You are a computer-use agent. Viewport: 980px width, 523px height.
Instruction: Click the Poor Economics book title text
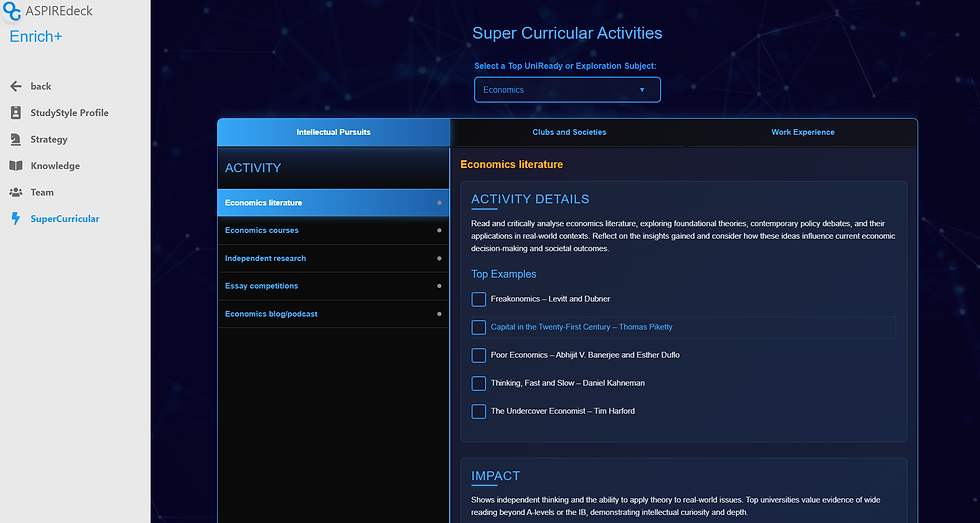pyautogui.click(x=585, y=355)
